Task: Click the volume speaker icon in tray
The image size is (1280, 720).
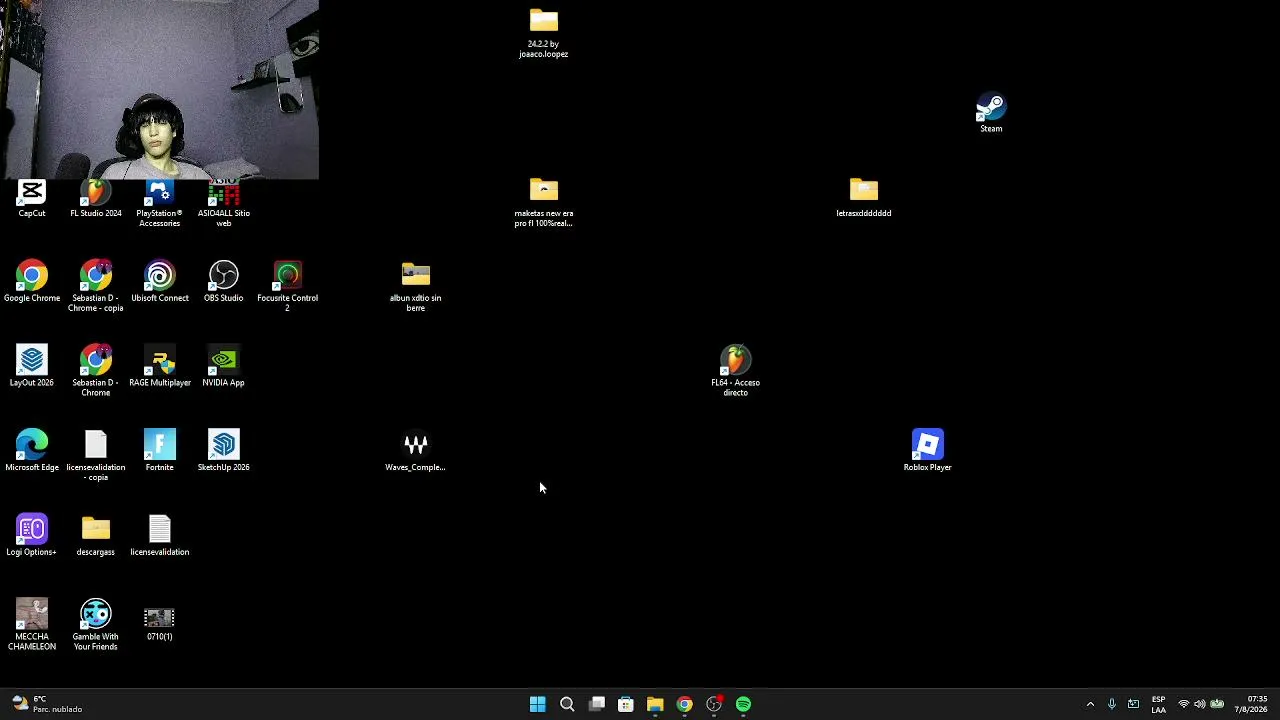Action: click(x=1200, y=704)
